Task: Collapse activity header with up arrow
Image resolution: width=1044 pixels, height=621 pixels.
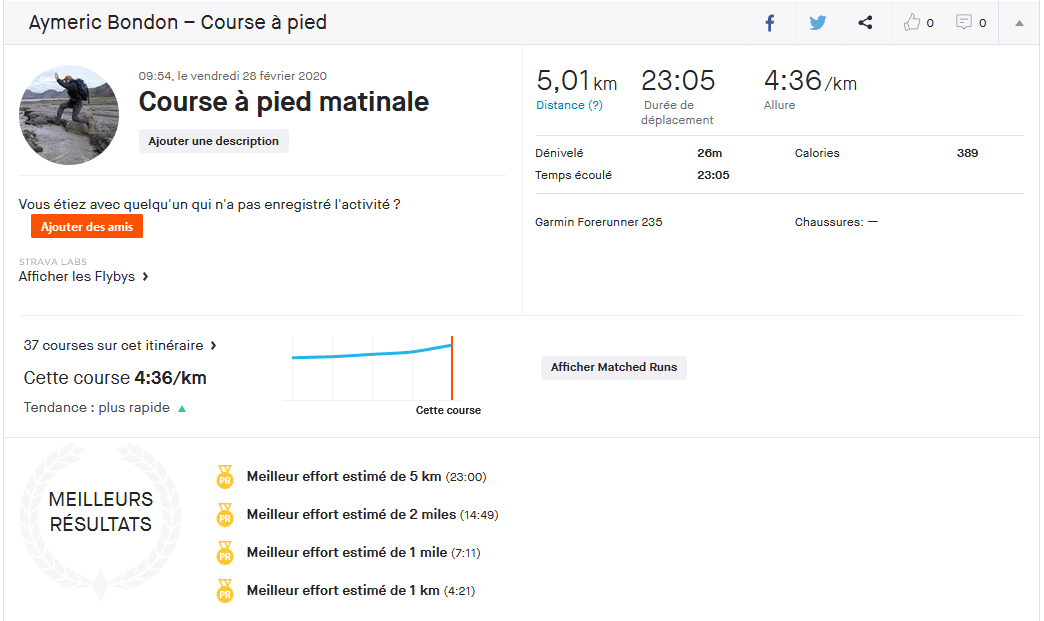Action: (1019, 23)
